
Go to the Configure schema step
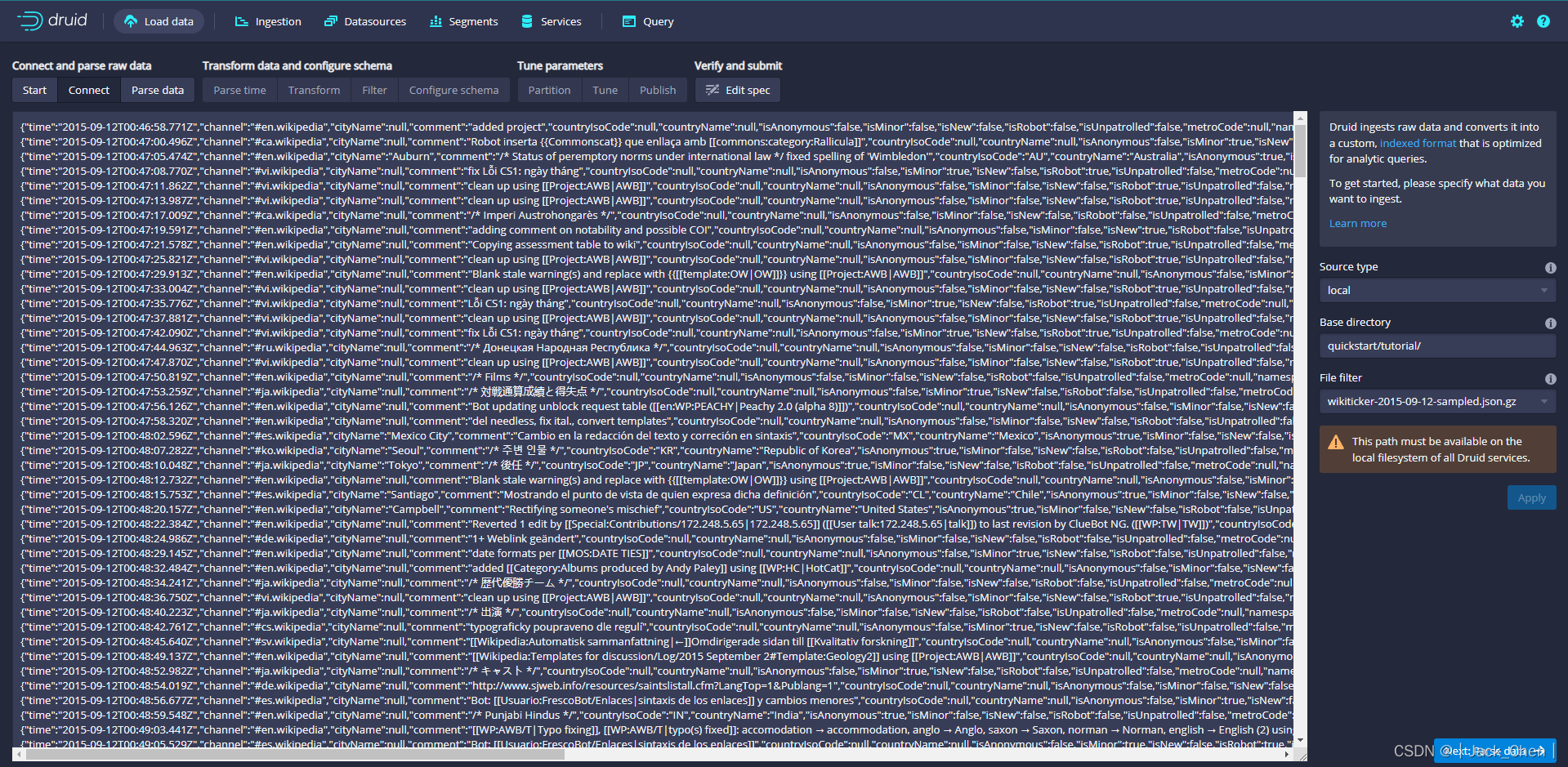453,90
